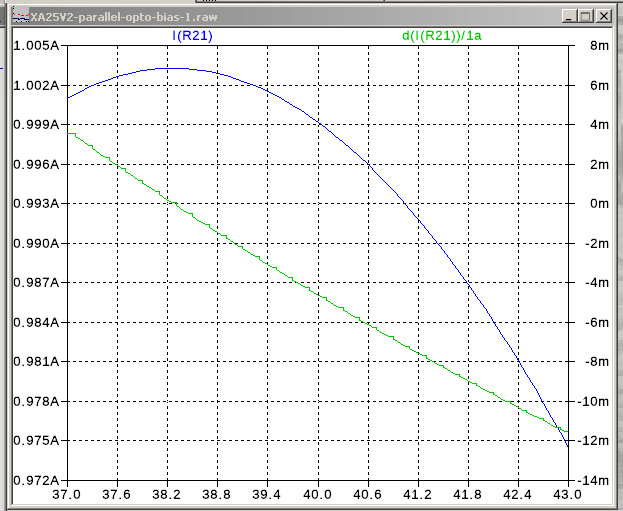Close the XA25V2-parallel-opto-bias-1.raw plot window
Image resolution: width=623 pixels, height=511 pixels.
(604, 16)
